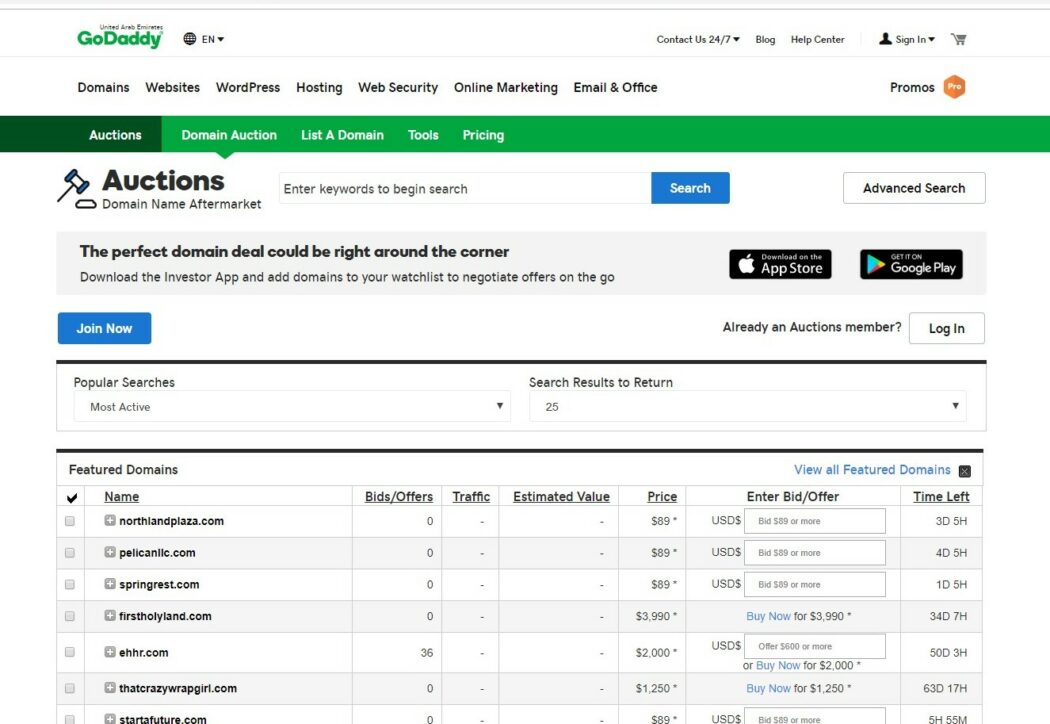Click the globe icon next to EN

[x=188, y=39]
